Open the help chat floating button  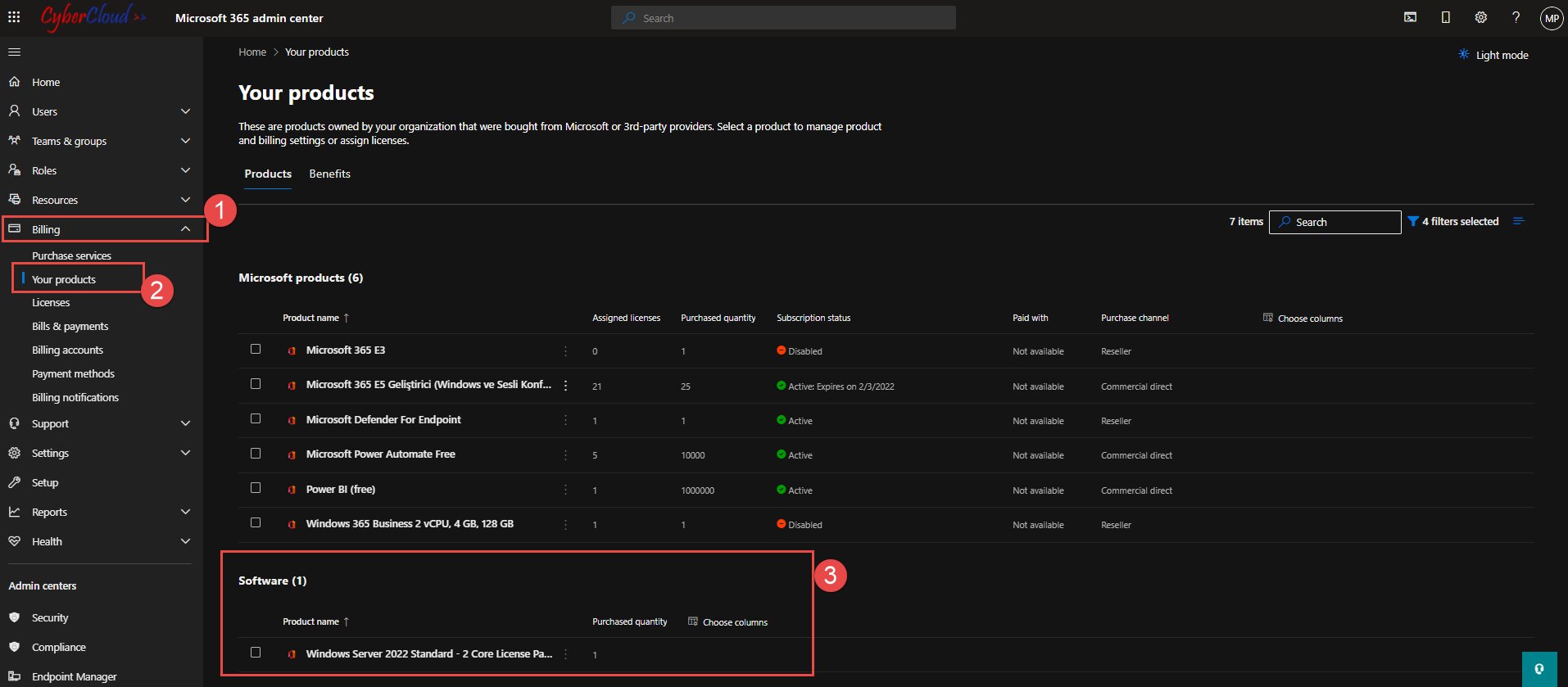pos(1539,669)
